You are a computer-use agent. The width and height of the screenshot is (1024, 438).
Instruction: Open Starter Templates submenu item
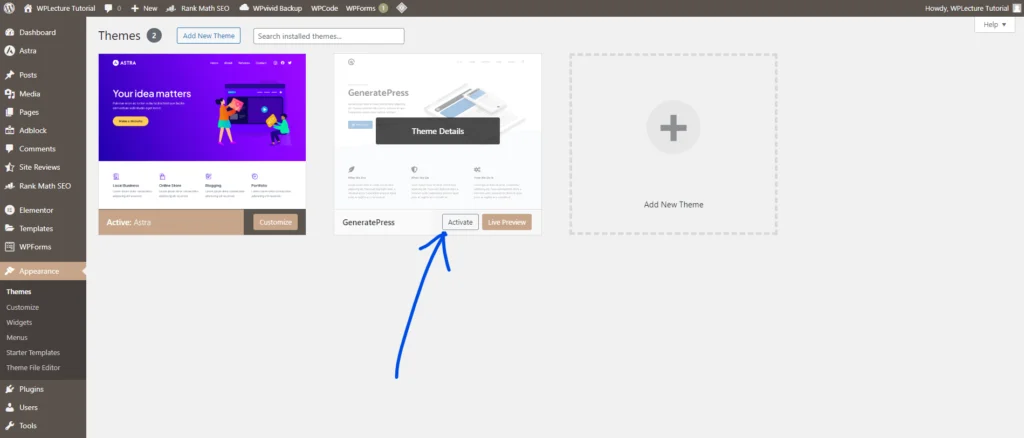click(33, 352)
